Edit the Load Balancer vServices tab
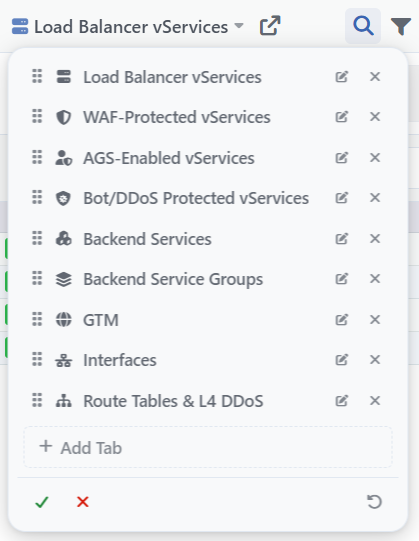Screen dimensions: 419x541 pos(341,77)
